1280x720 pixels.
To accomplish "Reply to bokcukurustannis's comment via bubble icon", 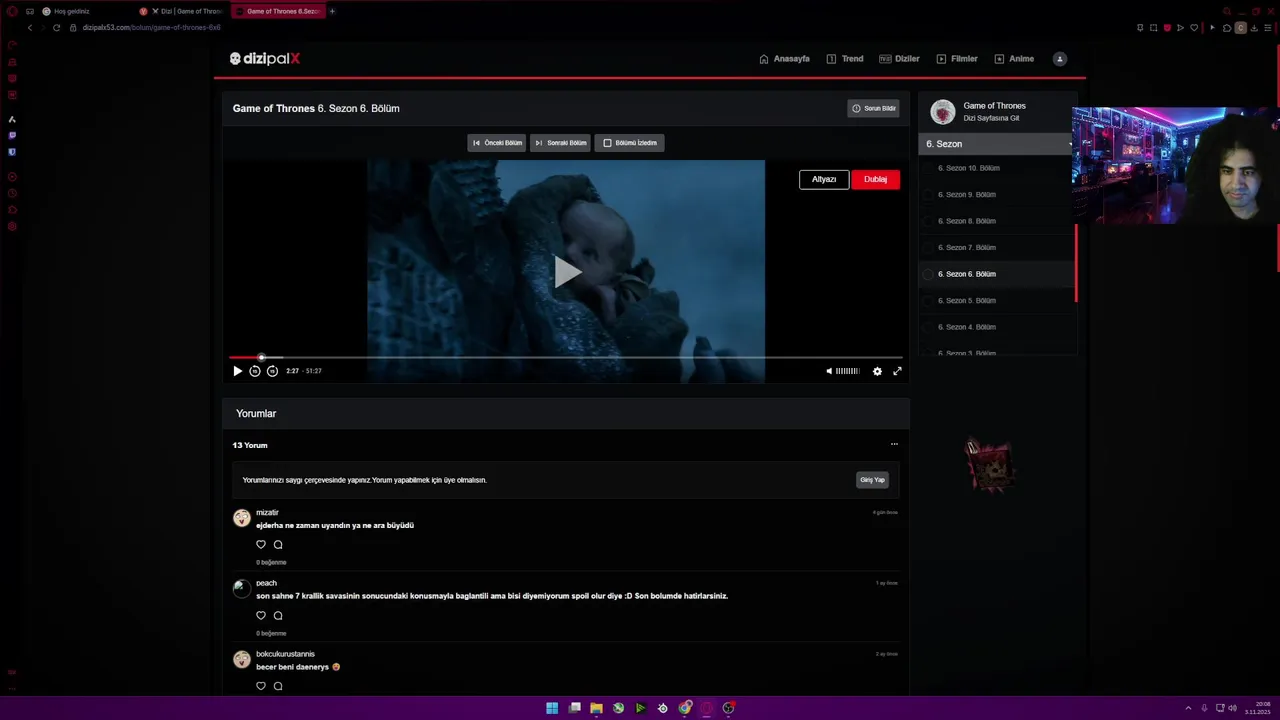I will (x=278, y=686).
